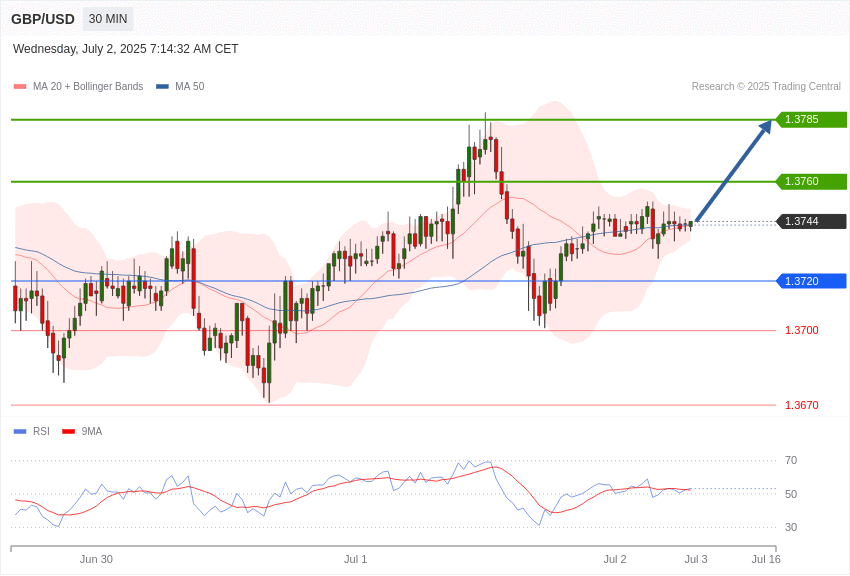Click the pink MA 20 Bollinger swatch
Image resolution: width=850 pixels, height=576 pixels.
[20, 87]
